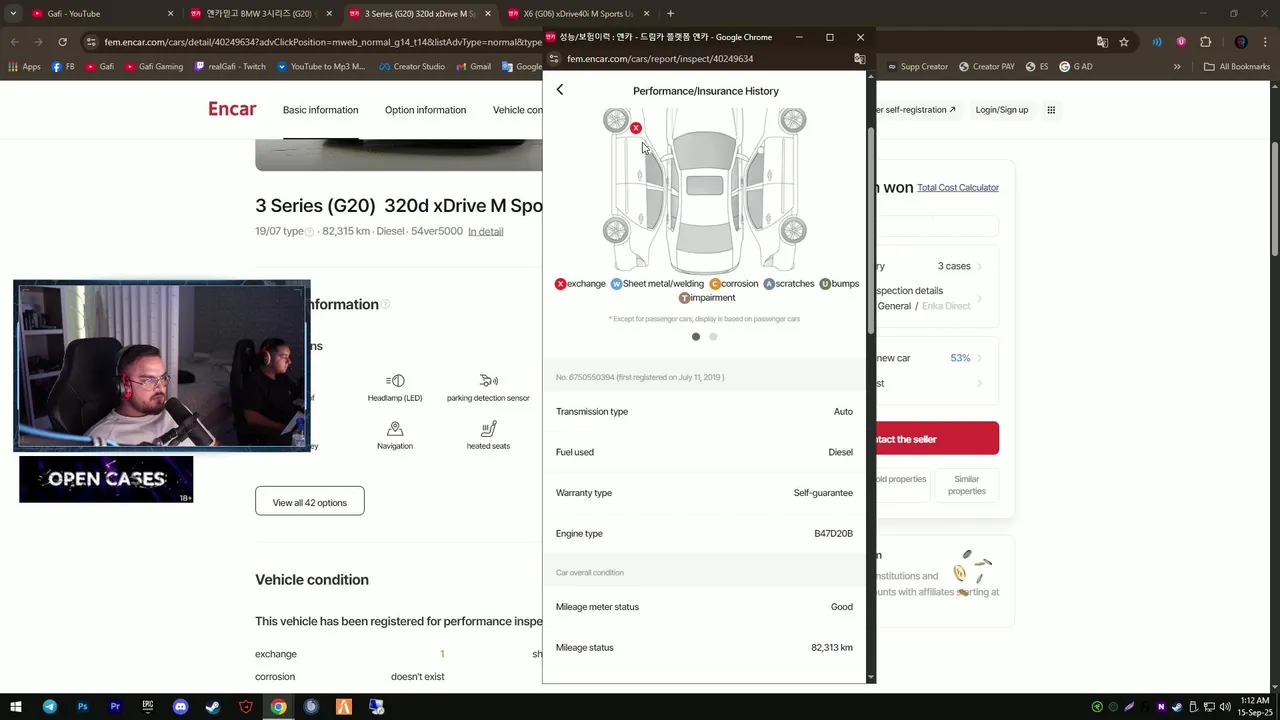Expand the '3 cases' history chevron
Image resolution: width=1280 pixels, height=720 pixels.
click(979, 267)
